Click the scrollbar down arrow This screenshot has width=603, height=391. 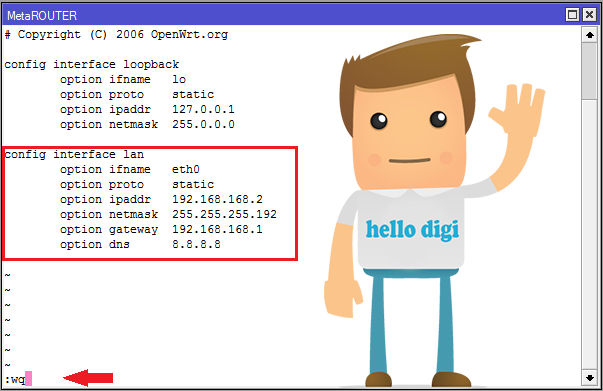click(590, 378)
